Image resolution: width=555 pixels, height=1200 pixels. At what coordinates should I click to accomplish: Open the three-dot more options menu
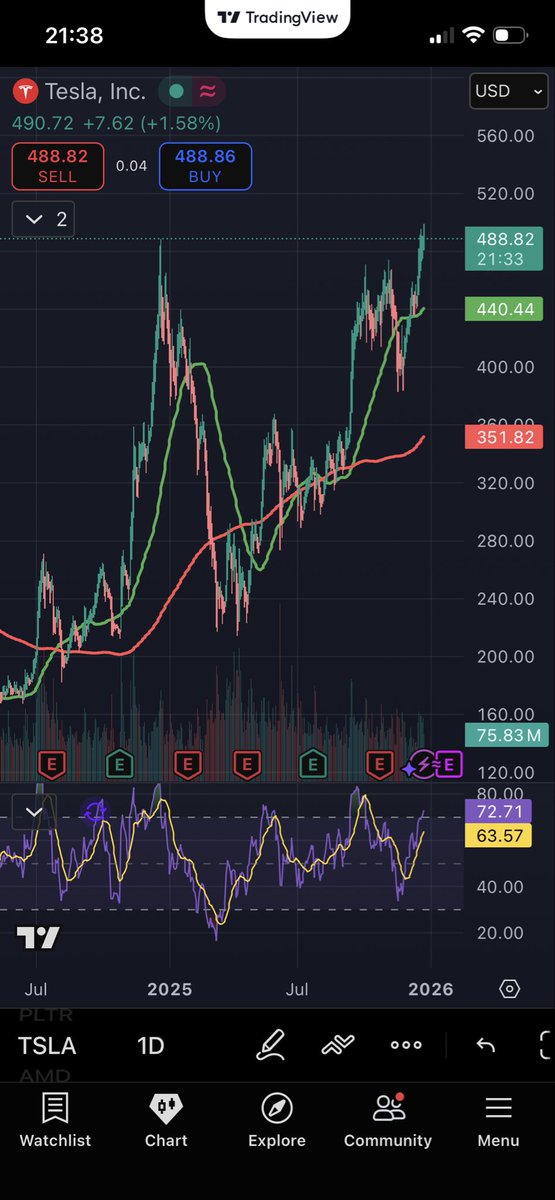coord(406,1046)
